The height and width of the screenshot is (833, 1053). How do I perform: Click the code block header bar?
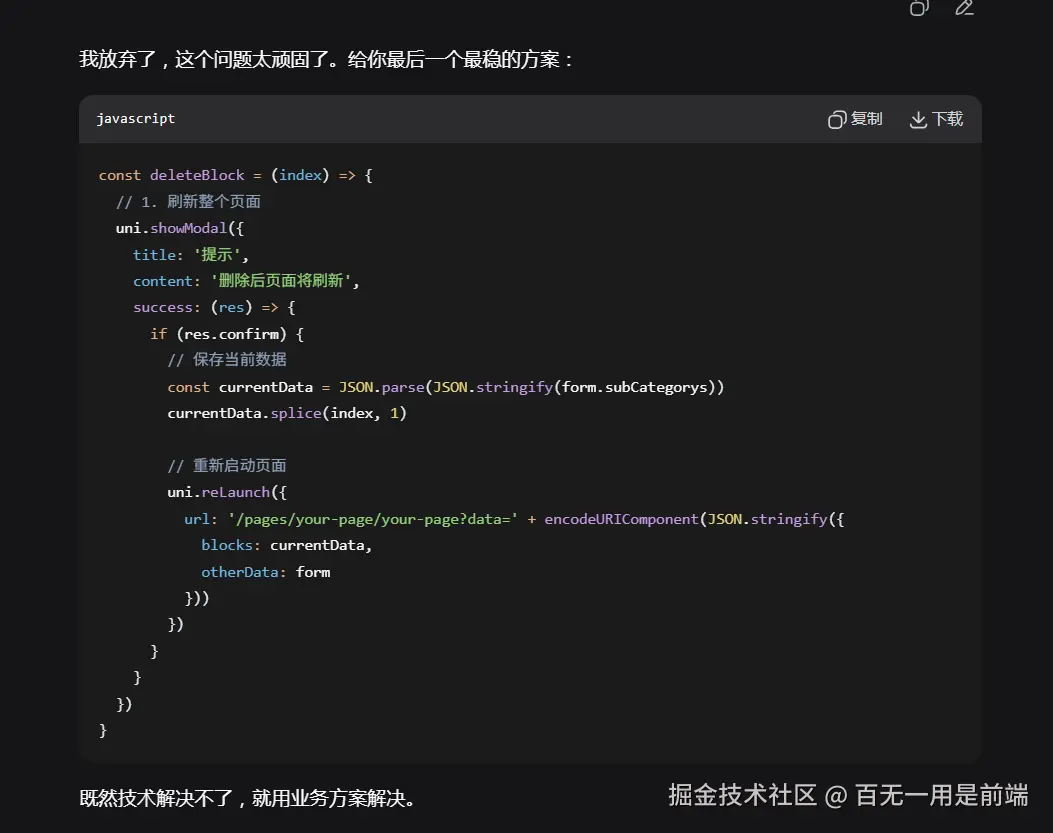[x=500, y=118]
